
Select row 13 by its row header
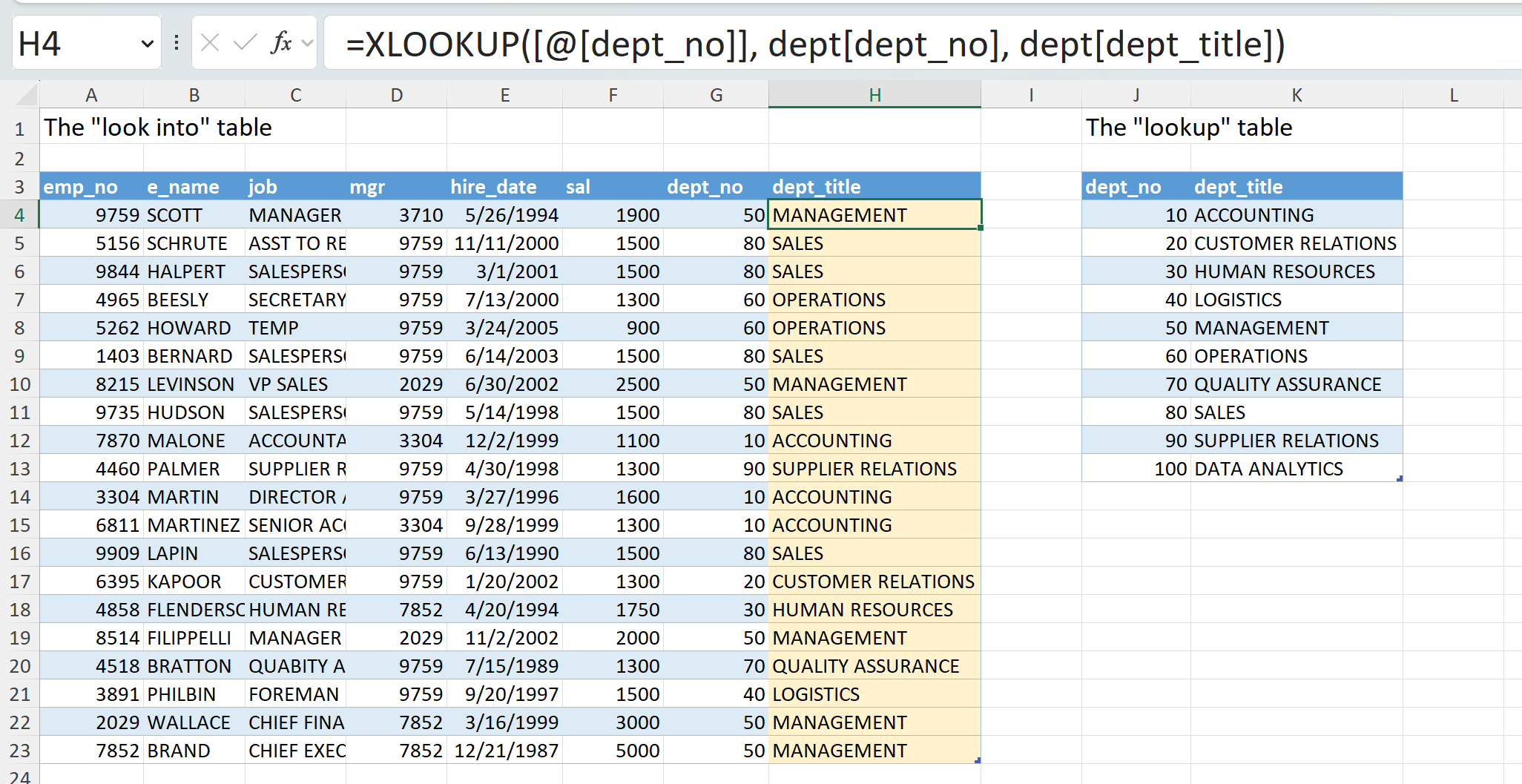pyautogui.click(x=19, y=469)
